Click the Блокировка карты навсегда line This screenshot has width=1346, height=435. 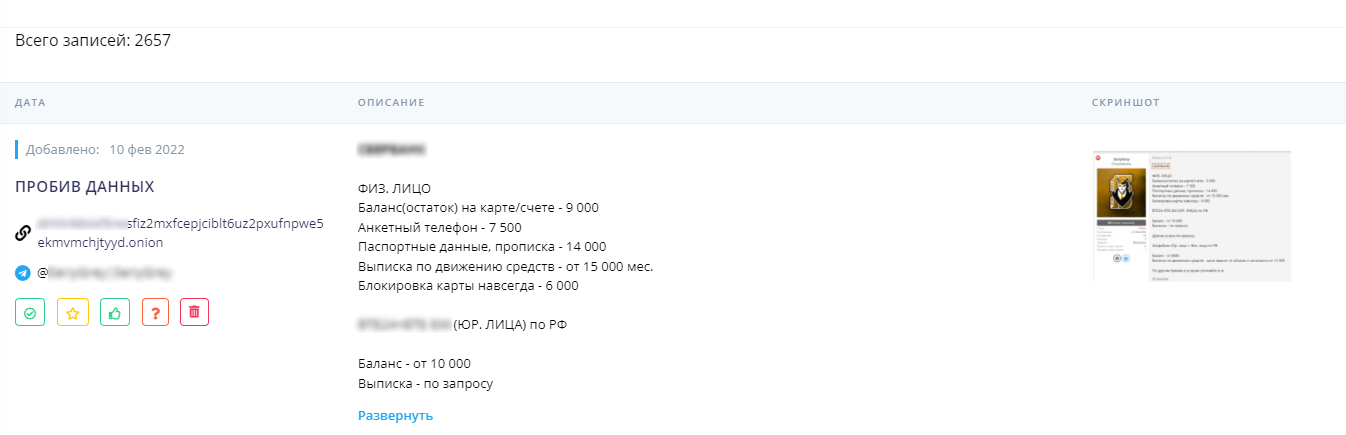[467, 285]
